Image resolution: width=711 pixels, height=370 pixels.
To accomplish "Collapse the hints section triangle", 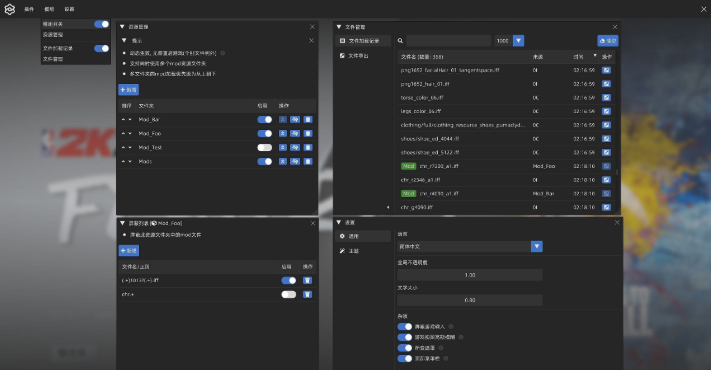I will 124,40.
